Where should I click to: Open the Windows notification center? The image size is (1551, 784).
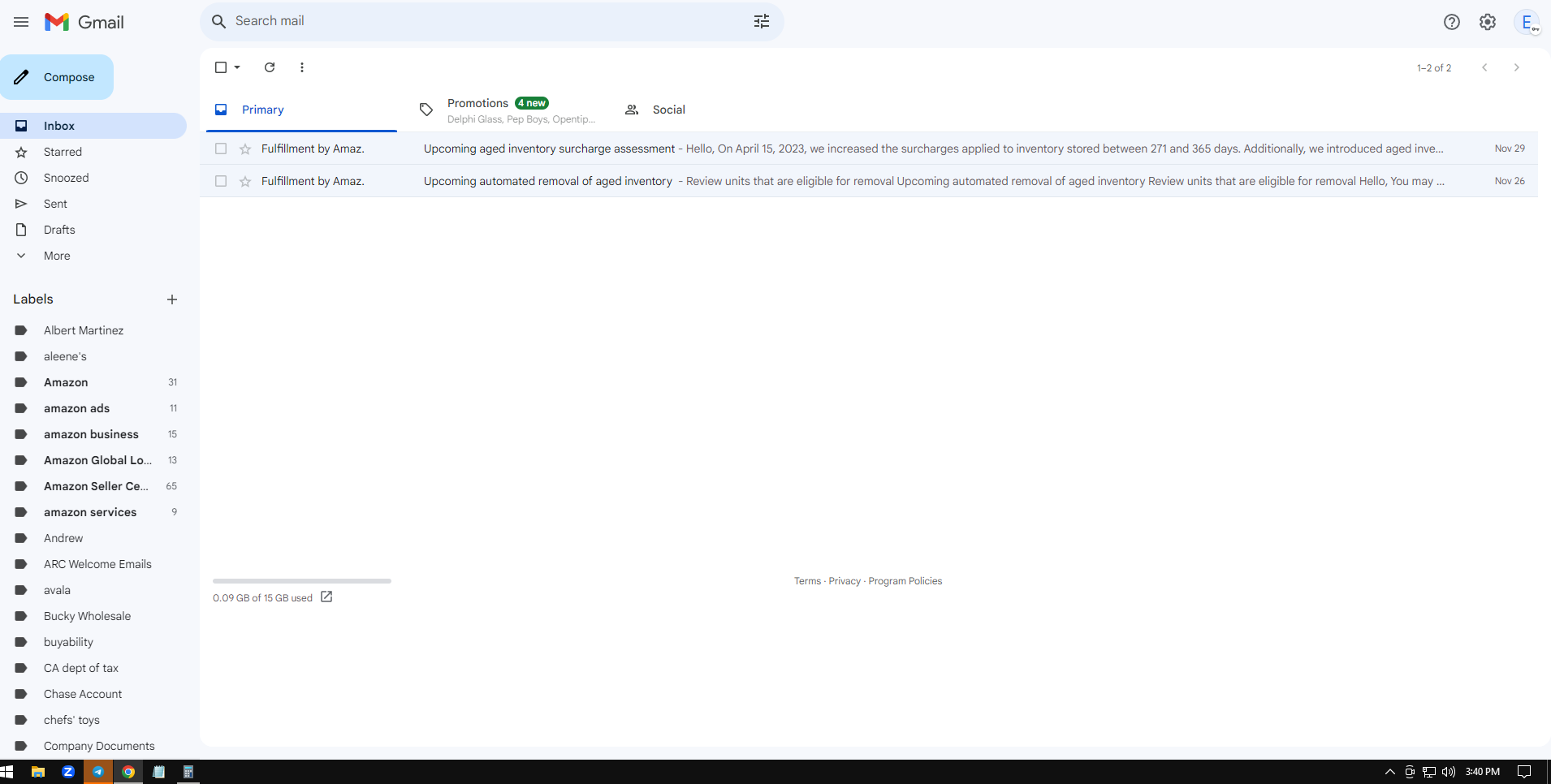click(x=1524, y=772)
